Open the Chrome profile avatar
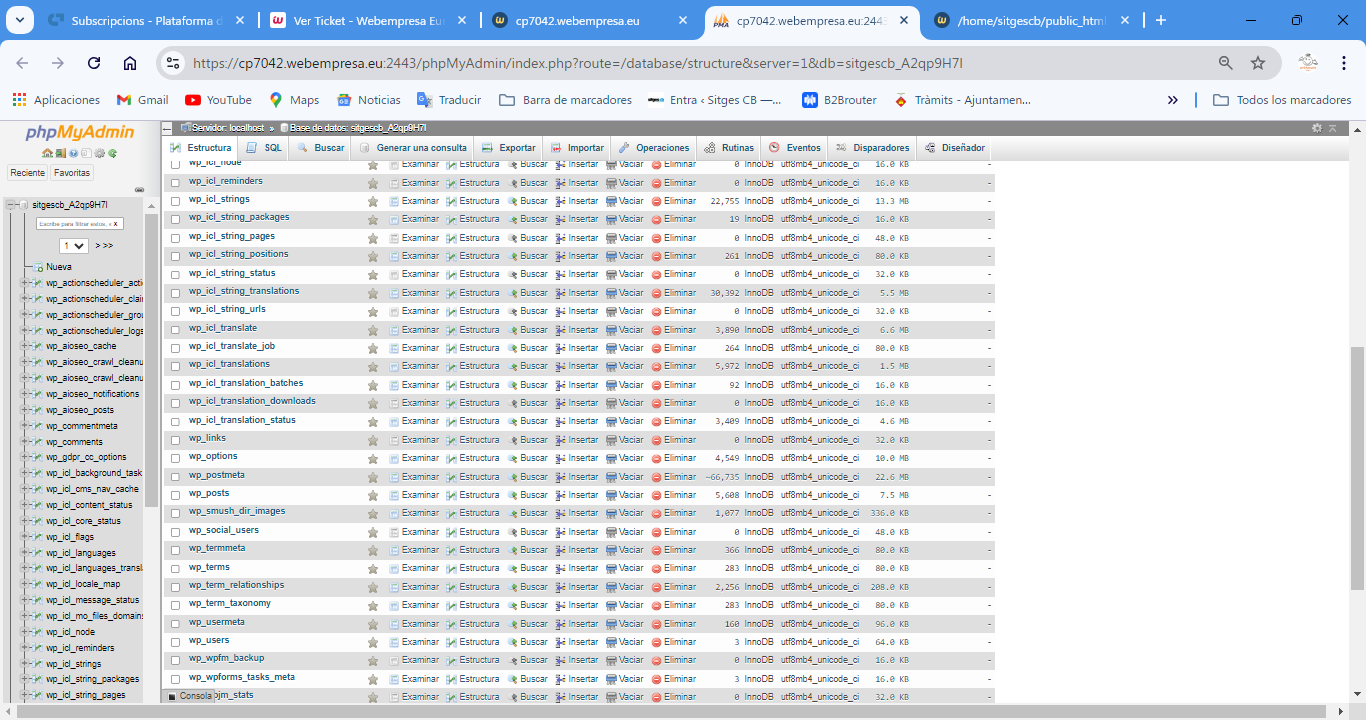1366x720 pixels. [1308, 63]
